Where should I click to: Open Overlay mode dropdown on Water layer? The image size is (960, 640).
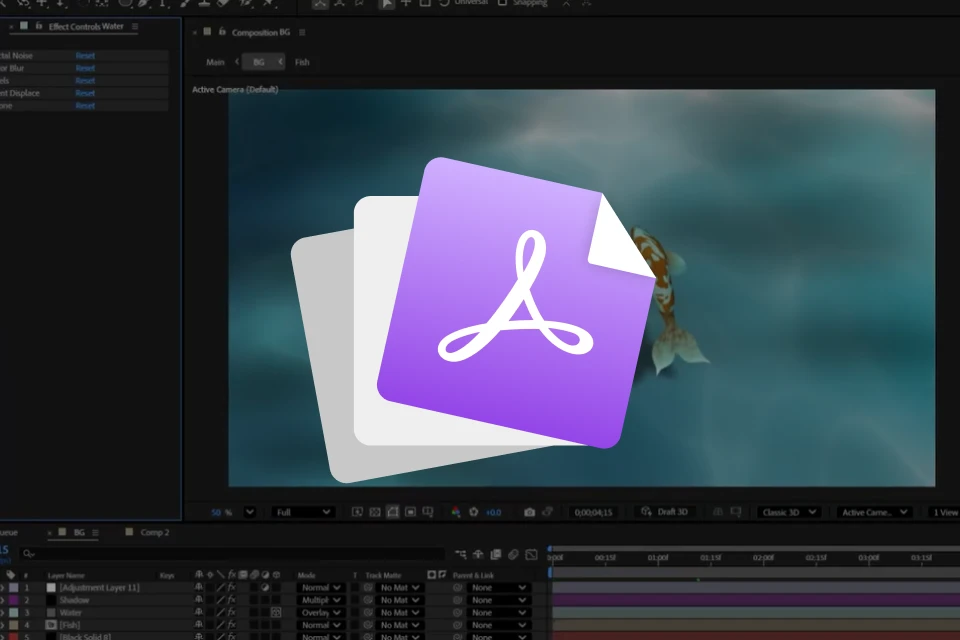click(320, 612)
